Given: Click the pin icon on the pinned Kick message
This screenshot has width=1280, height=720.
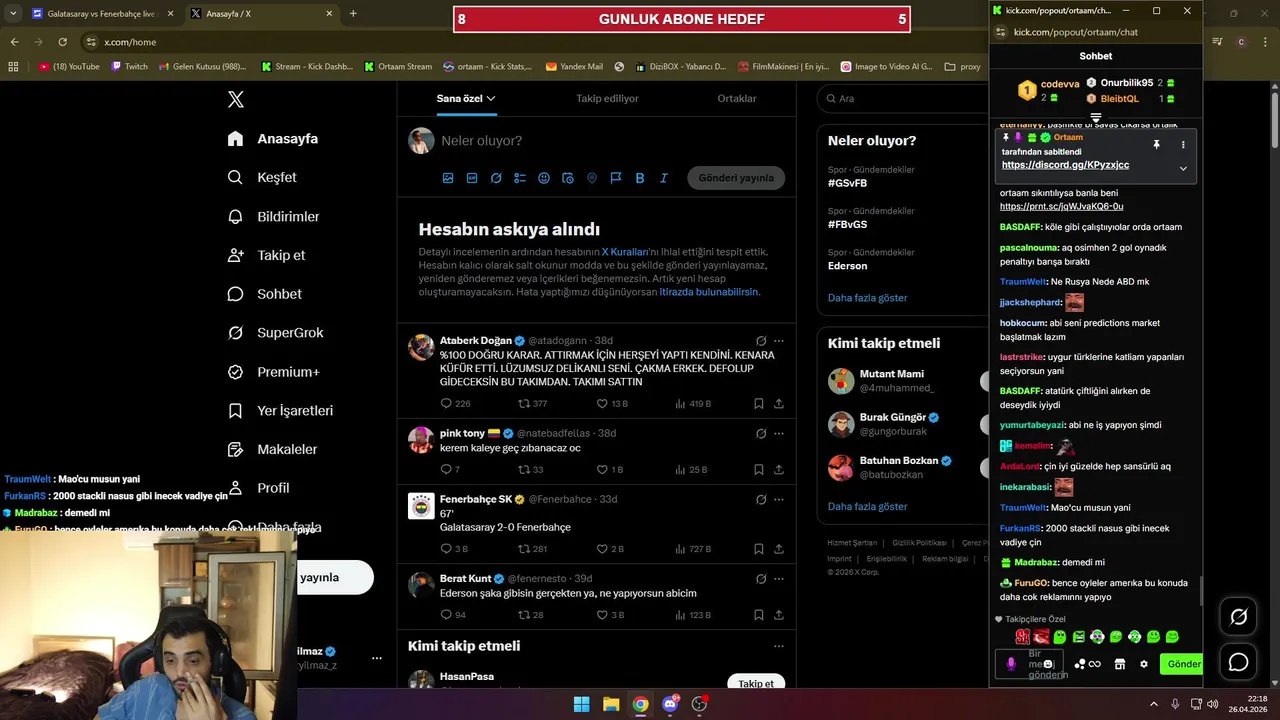Looking at the screenshot, I should tap(1157, 145).
